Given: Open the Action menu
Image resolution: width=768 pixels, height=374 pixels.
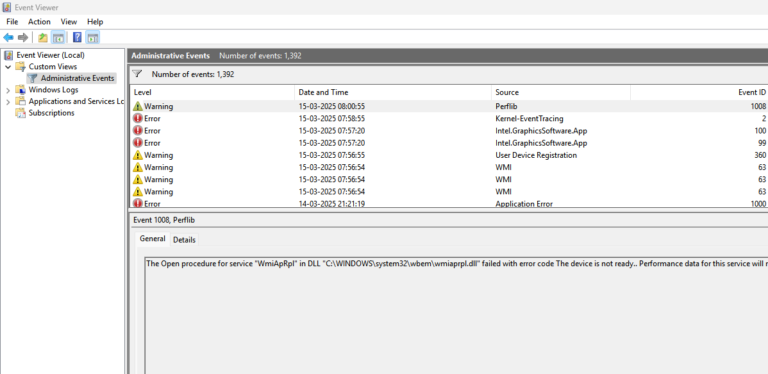Looking at the screenshot, I should click(x=39, y=22).
